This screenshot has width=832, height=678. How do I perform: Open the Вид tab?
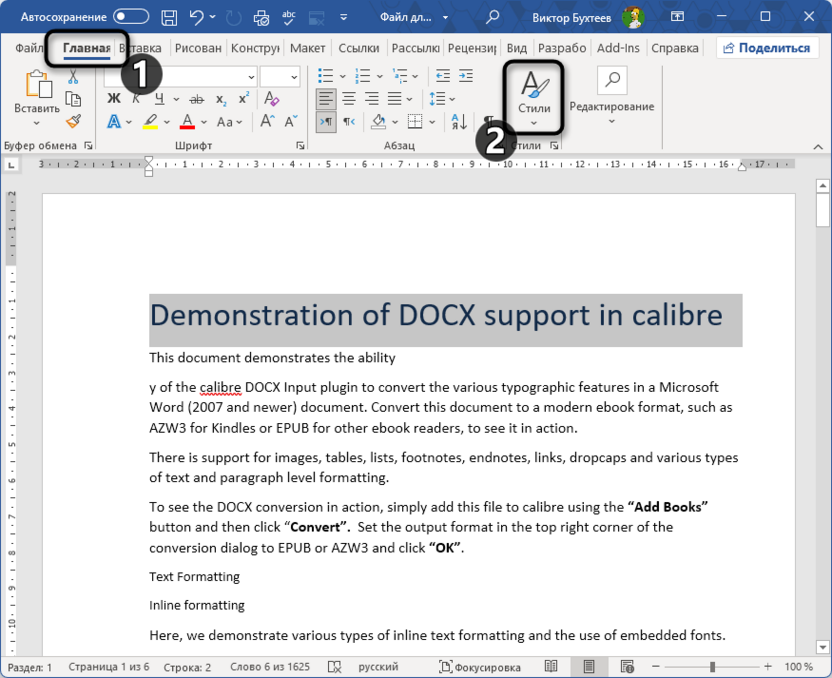516,48
